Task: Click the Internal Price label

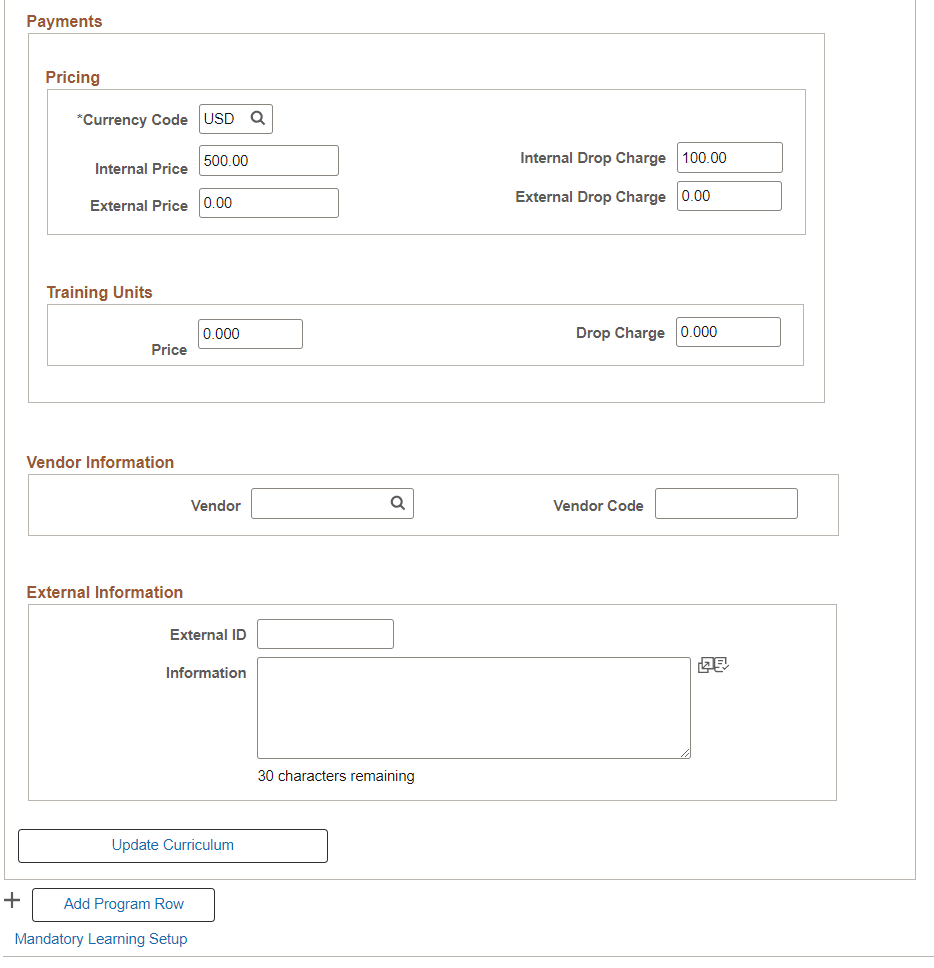Action: 141,169
